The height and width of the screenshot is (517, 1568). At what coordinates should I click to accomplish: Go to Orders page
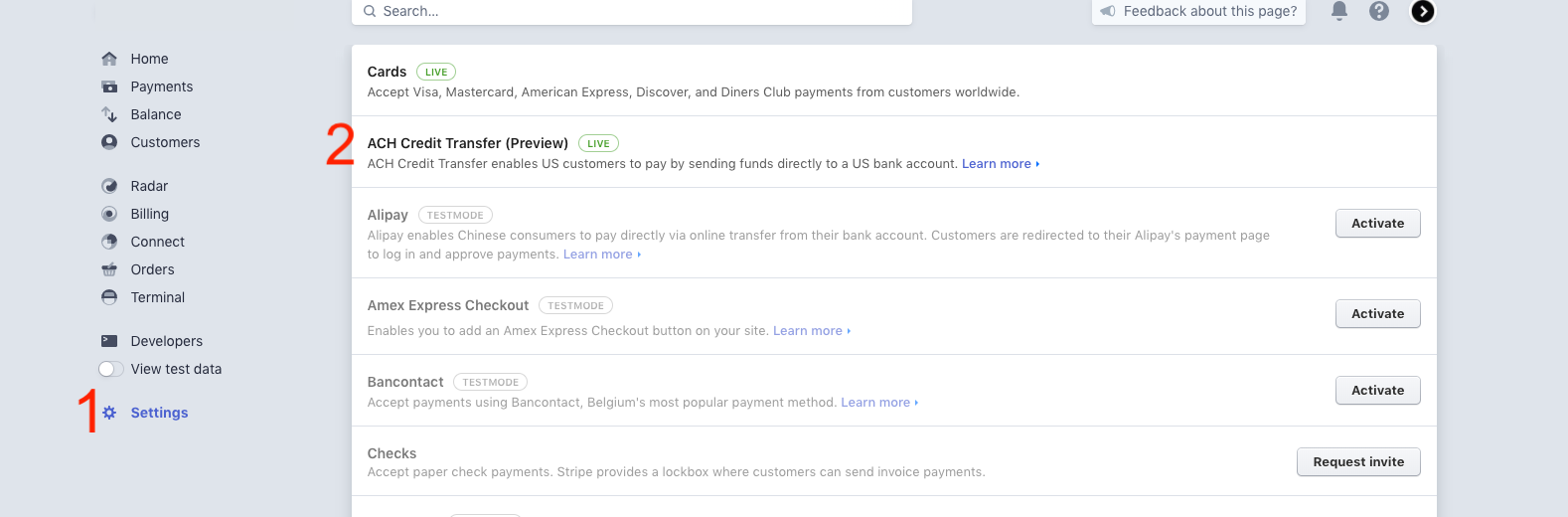[x=152, y=269]
